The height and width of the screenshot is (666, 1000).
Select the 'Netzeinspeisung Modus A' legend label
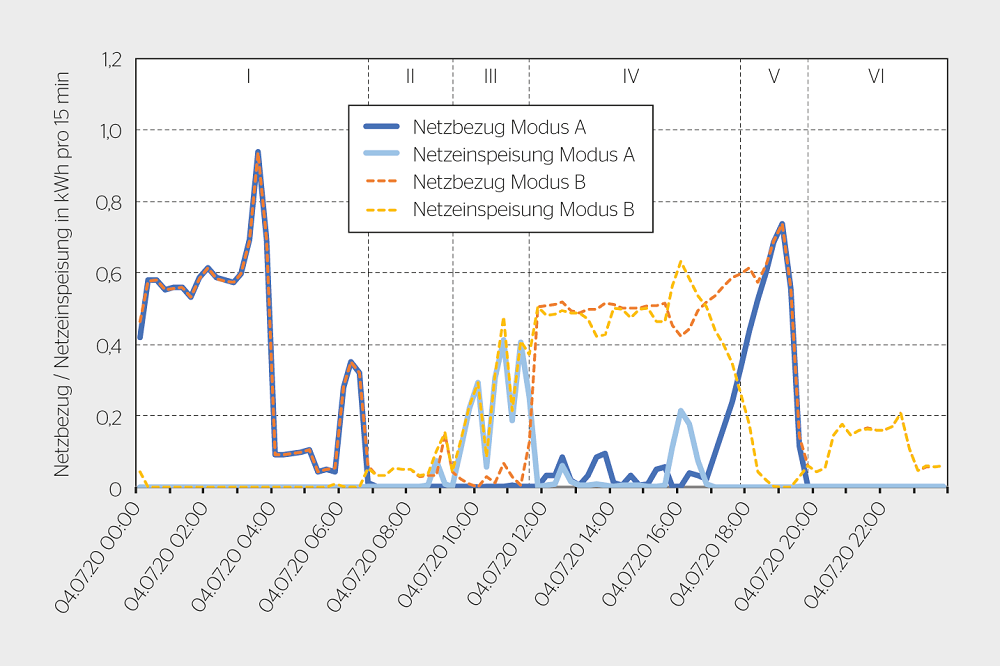(x=523, y=155)
